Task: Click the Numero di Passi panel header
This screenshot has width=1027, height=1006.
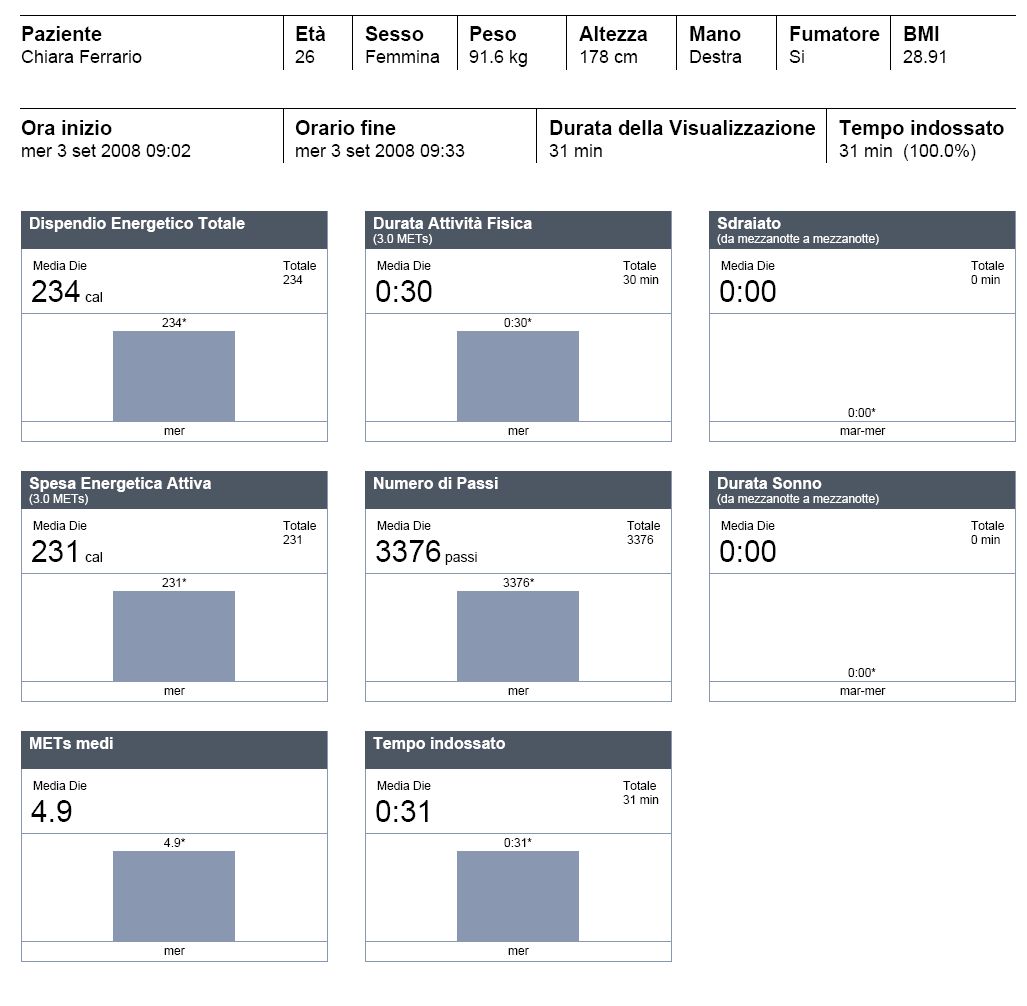Action: click(518, 490)
